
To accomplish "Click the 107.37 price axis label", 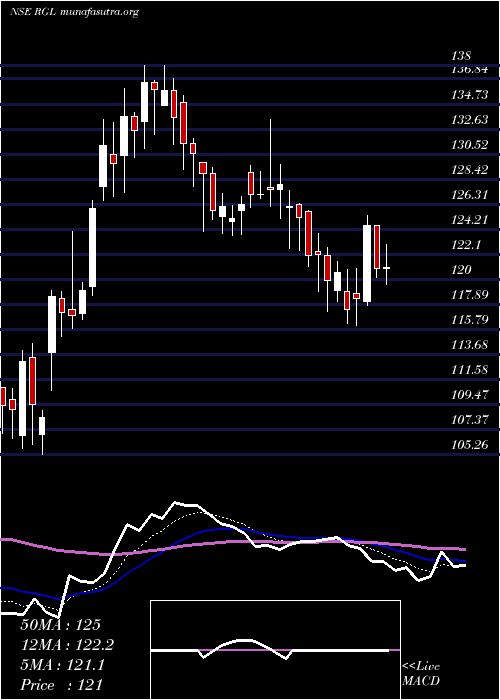I will [469, 420].
